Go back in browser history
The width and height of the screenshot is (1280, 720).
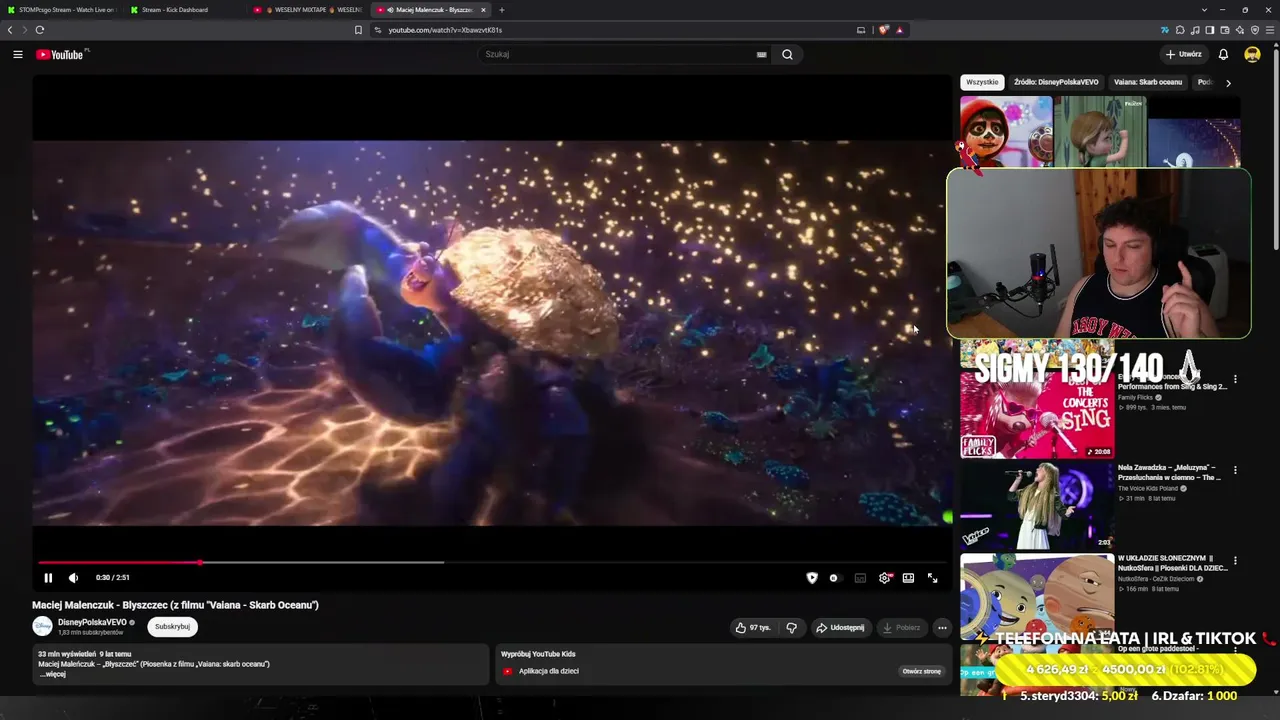click(x=10, y=30)
